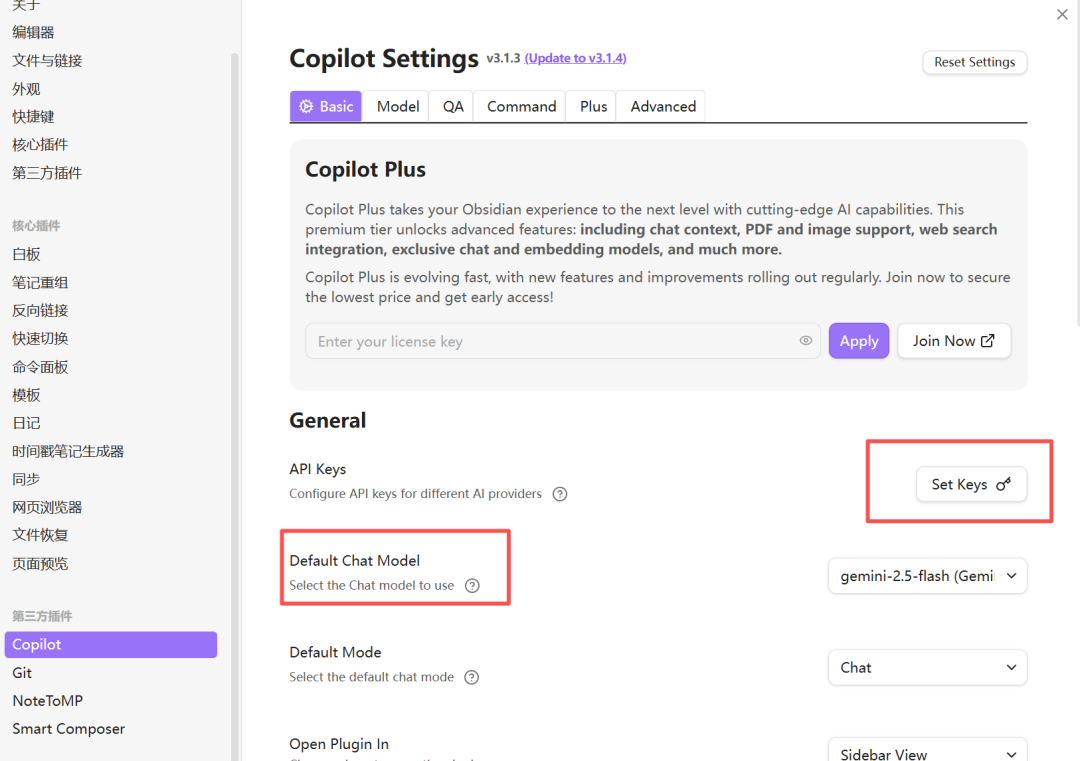Open Git plugin settings in sidebar
1080x761 pixels.
click(x=23, y=673)
